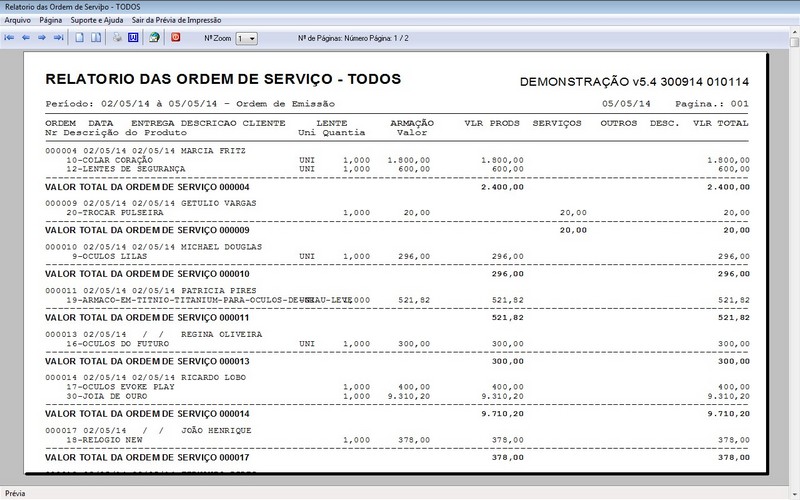Click the previous page arrow
Image resolution: width=800 pixels, height=500 pixels.
click(x=26, y=38)
